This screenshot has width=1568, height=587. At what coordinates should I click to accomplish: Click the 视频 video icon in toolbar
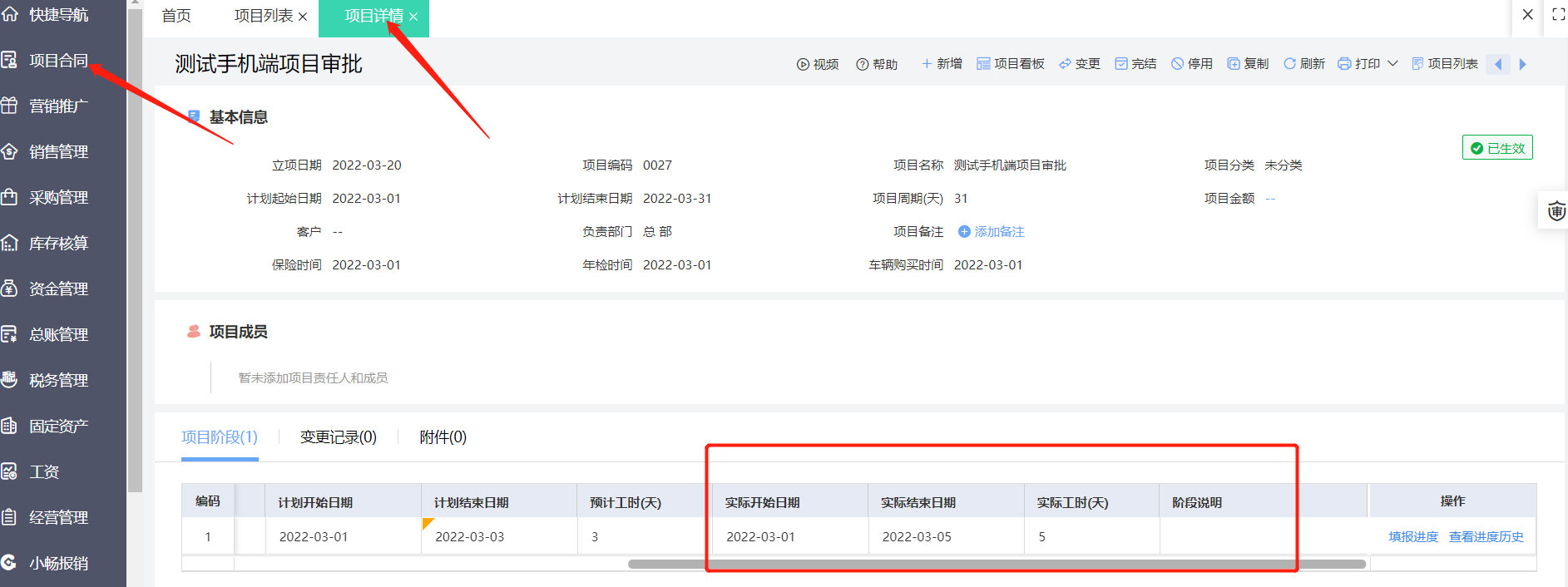803,64
